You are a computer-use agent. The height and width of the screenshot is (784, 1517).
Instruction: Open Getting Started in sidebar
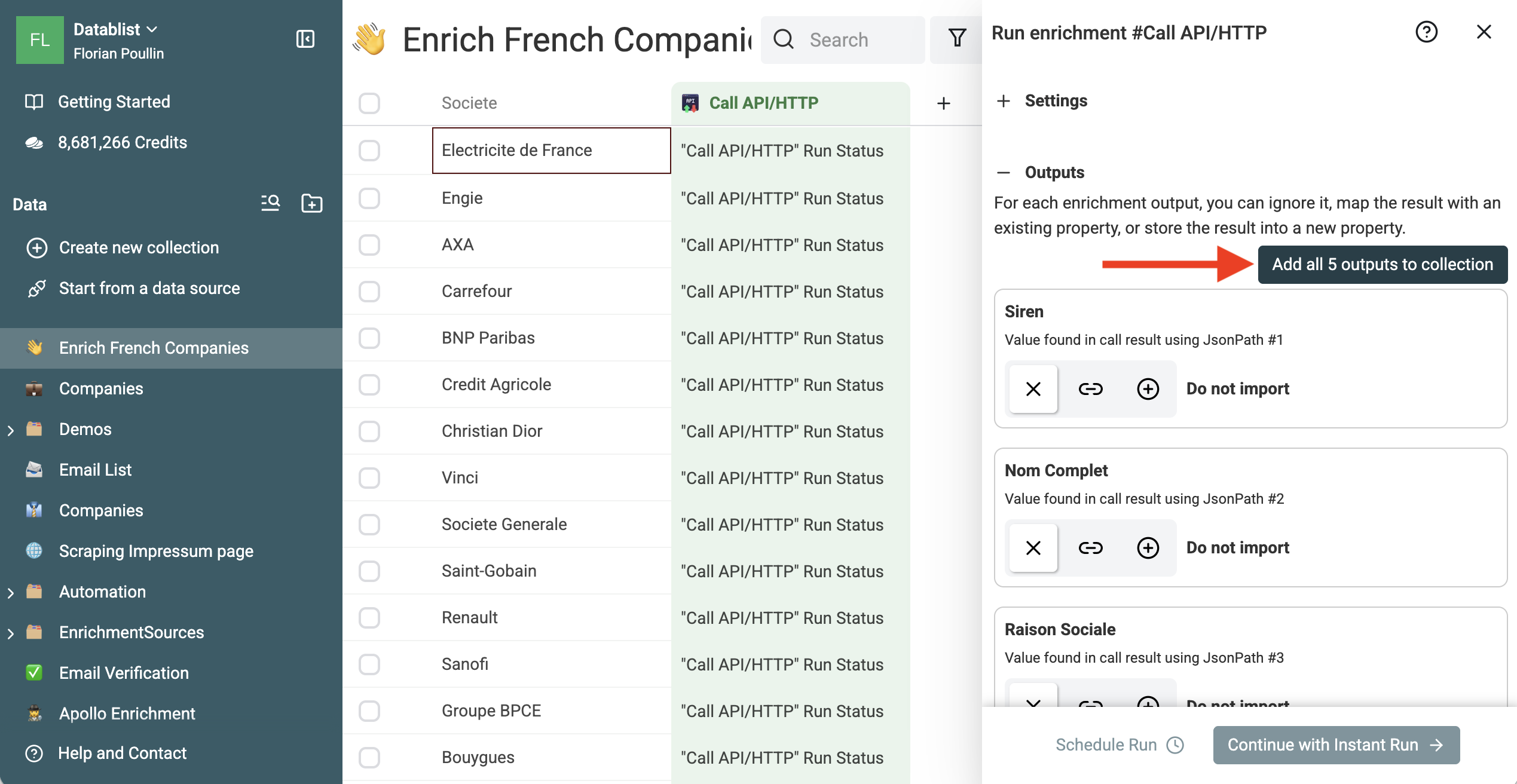[114, 102]
